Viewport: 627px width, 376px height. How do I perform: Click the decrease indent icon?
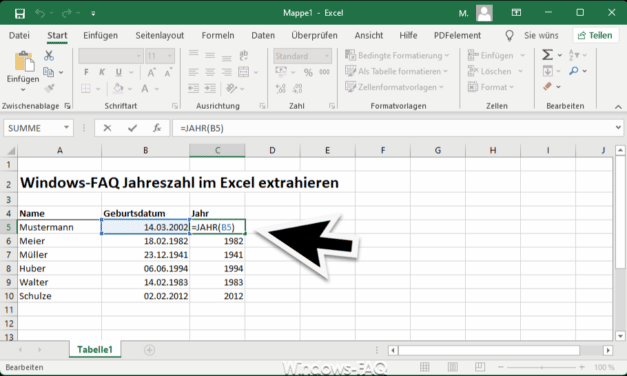pyautogui.click(x=194, y=88)
